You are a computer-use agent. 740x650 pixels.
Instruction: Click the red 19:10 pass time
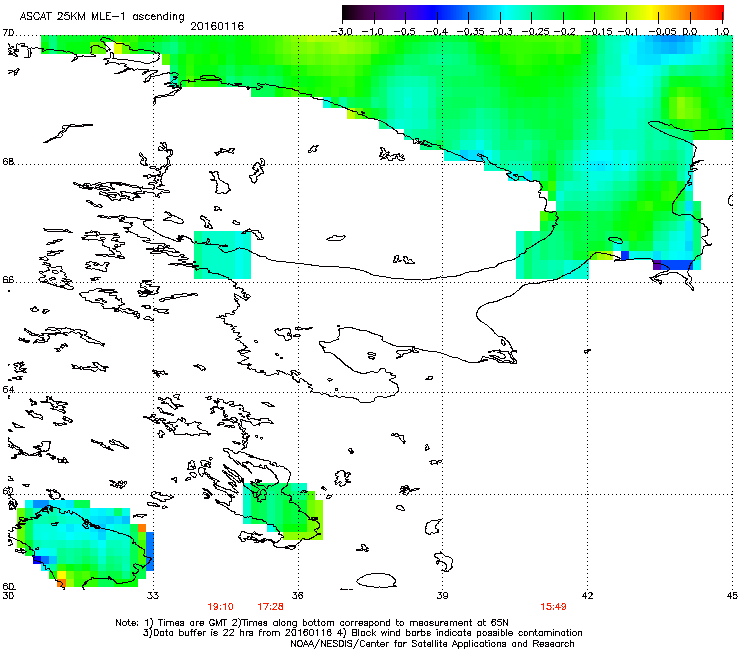pyautogui.click(x=220, y=607)
